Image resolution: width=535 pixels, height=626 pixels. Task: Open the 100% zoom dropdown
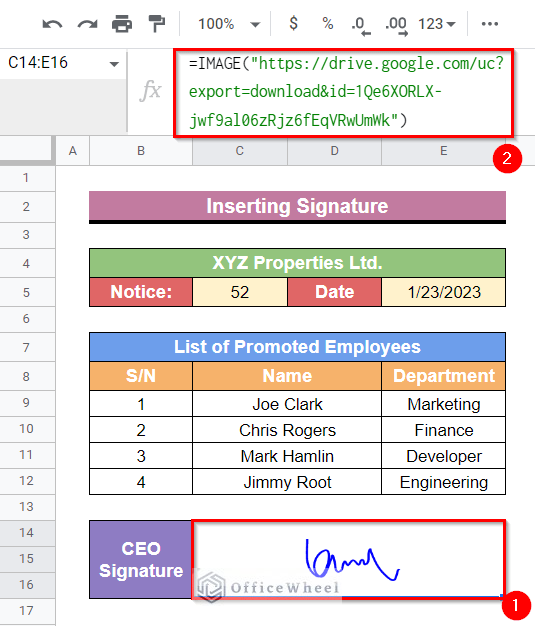(x=229, y=24)
